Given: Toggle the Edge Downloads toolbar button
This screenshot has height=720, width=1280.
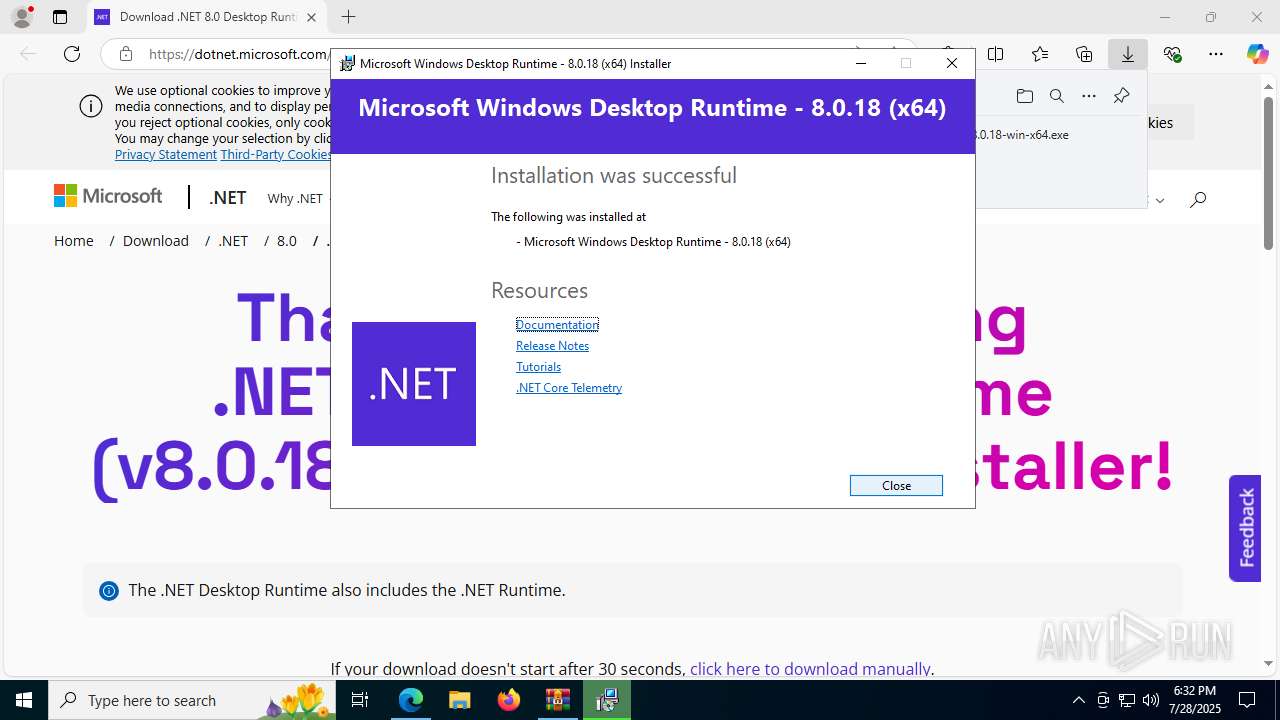Looking at the screenshot, I should [1128, 54].
